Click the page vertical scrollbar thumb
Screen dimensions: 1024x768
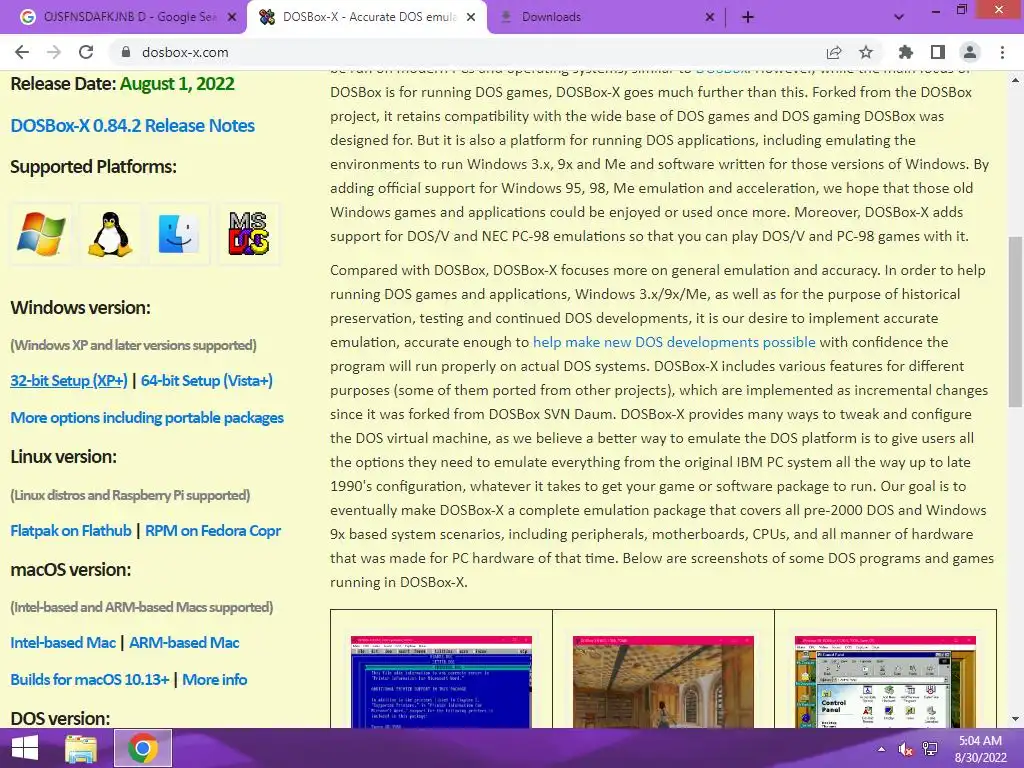(1015, 322)
